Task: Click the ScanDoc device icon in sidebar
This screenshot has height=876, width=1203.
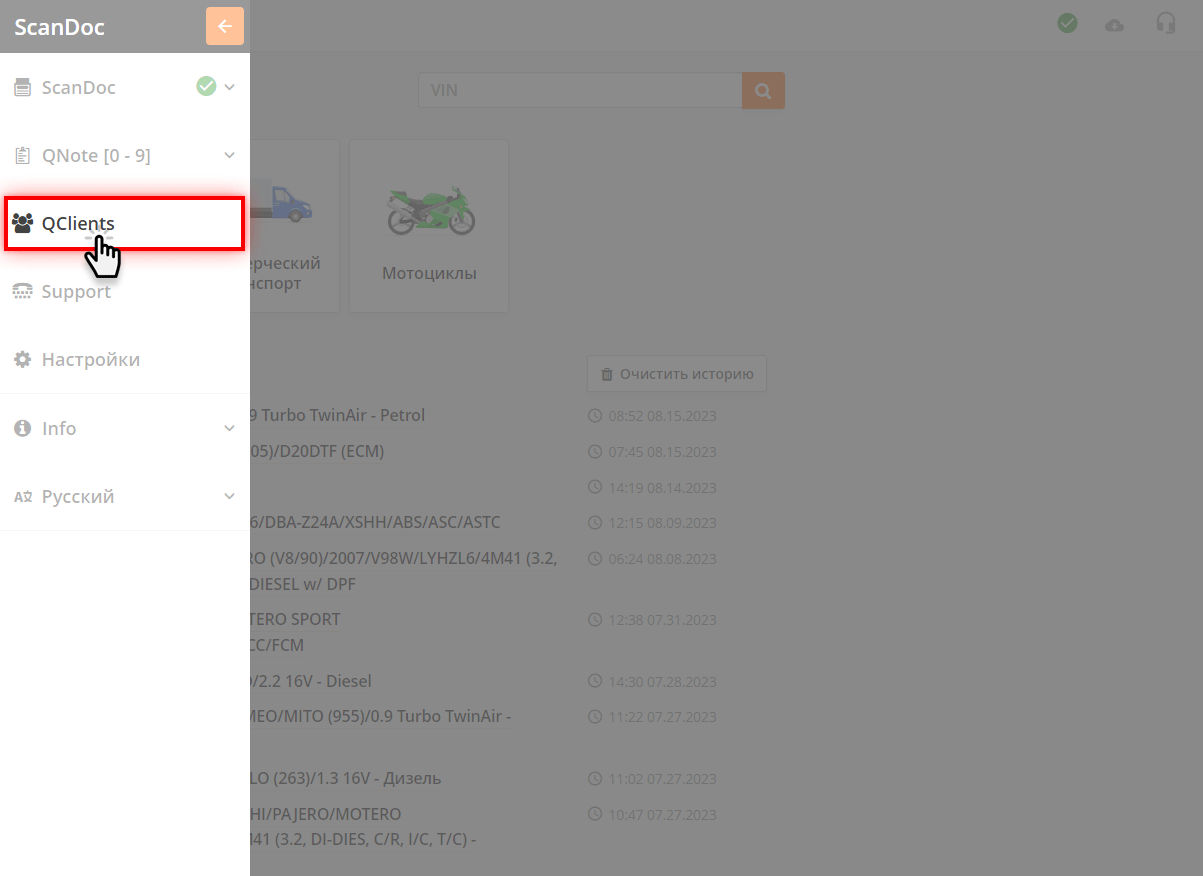Action: [x=22, y=87]
